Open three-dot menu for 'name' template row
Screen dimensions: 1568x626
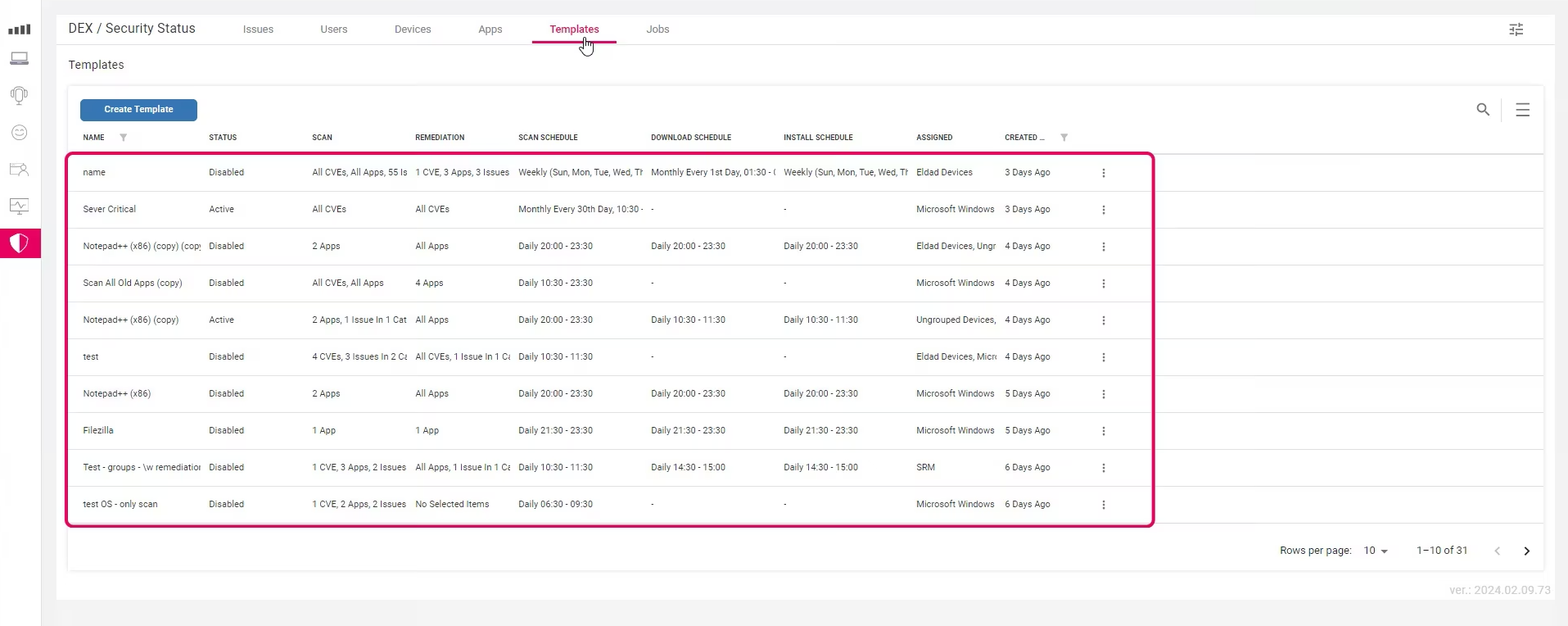(1104, 173)
